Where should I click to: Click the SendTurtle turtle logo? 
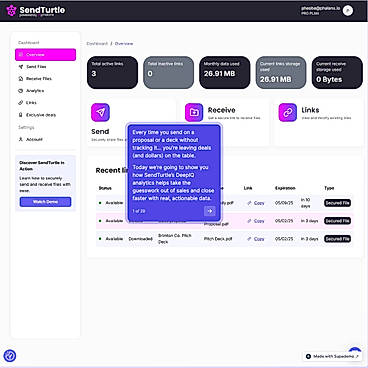[11, 11]
